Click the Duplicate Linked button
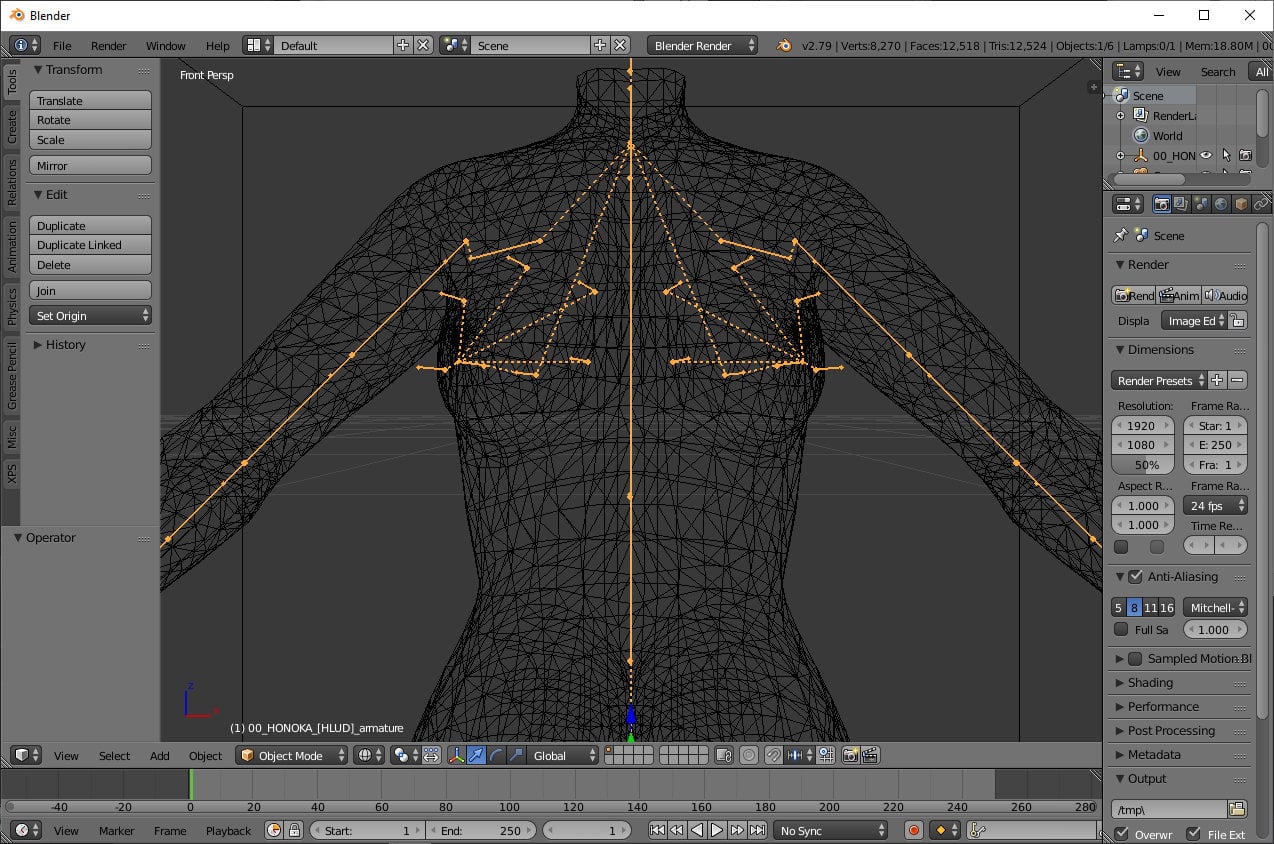1274x844 pixels. pyautogui.click(x=90, y=245)
